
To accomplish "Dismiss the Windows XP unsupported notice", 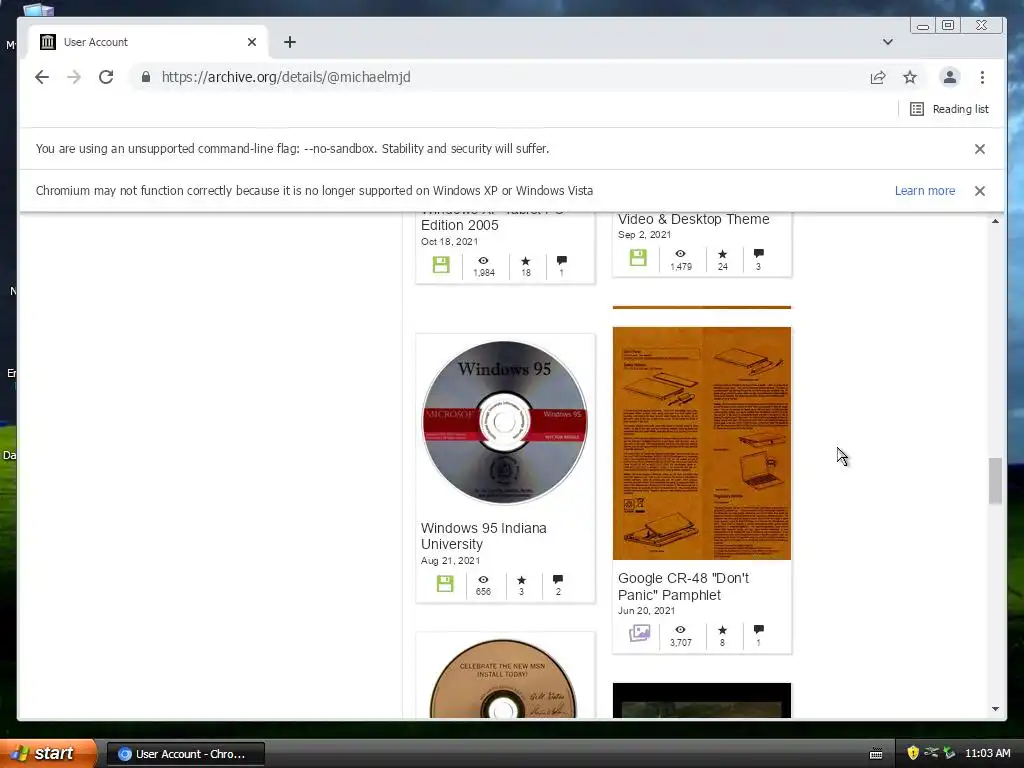I will 980,191.
